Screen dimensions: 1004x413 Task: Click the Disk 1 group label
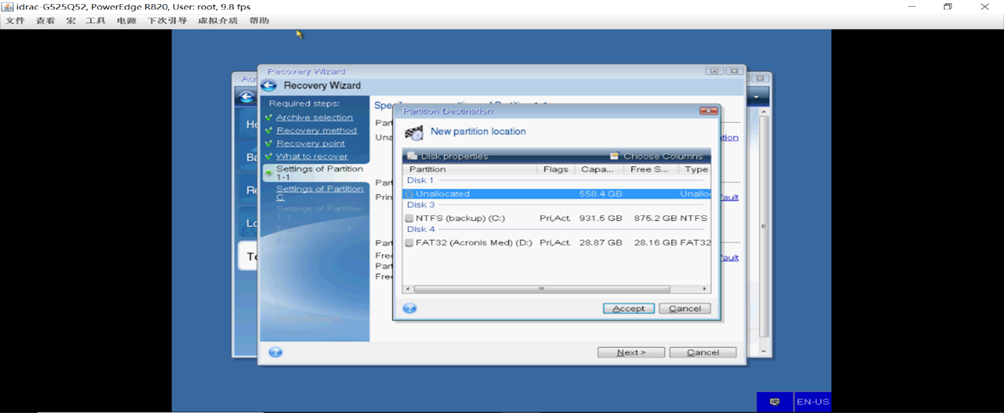click(421, 181)
